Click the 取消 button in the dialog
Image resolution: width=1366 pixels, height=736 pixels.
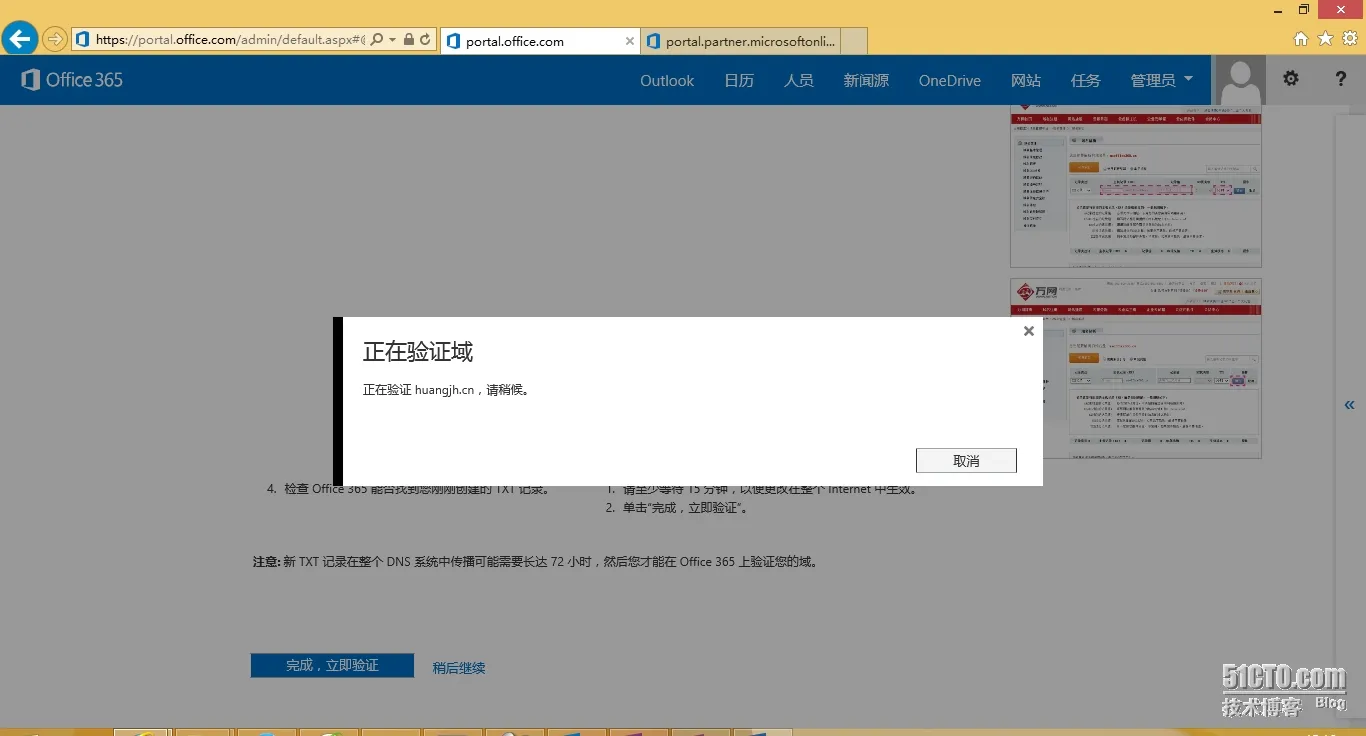(966, 461)
